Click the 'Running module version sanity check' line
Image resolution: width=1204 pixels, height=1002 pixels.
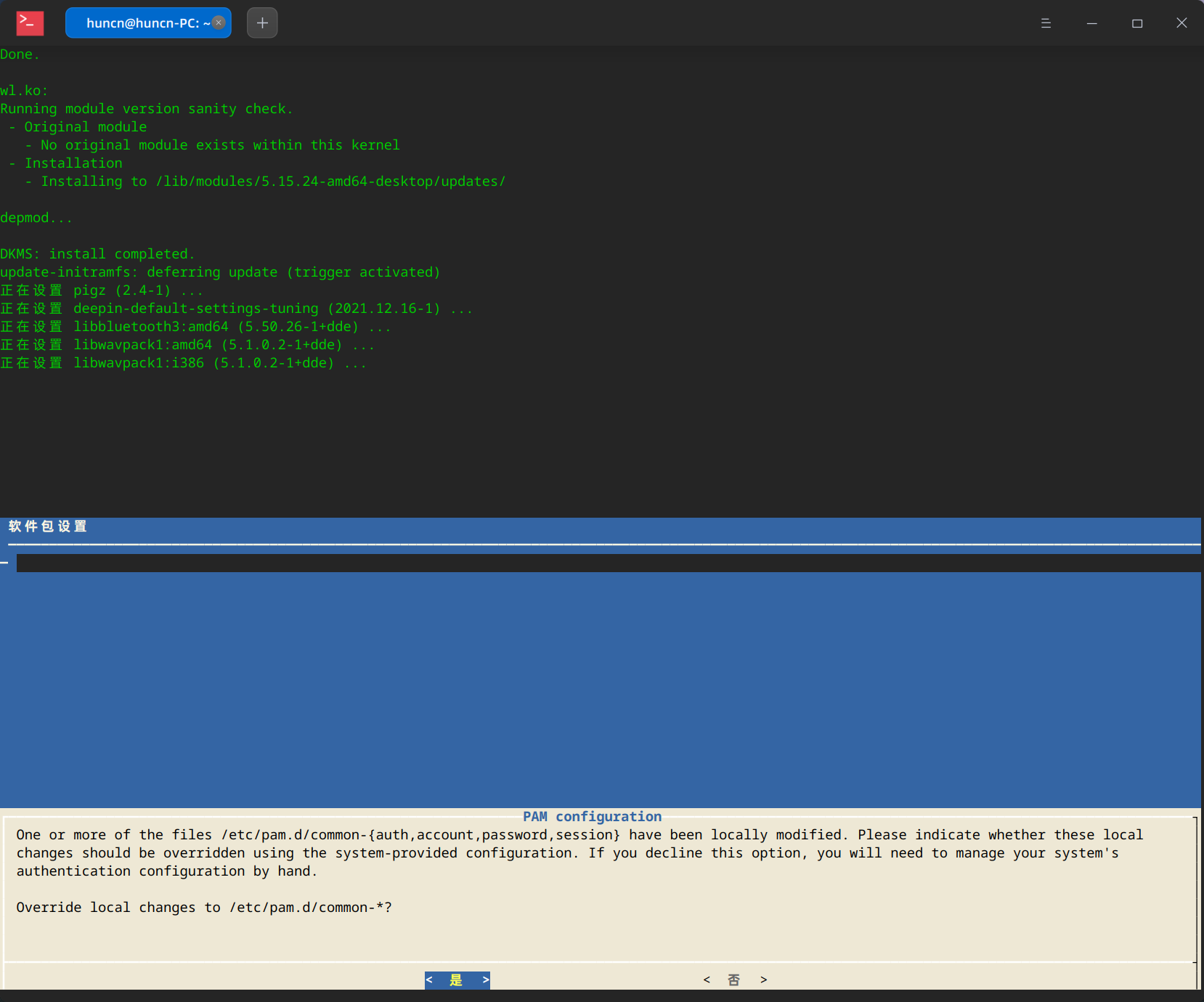[x=146, y=109]
